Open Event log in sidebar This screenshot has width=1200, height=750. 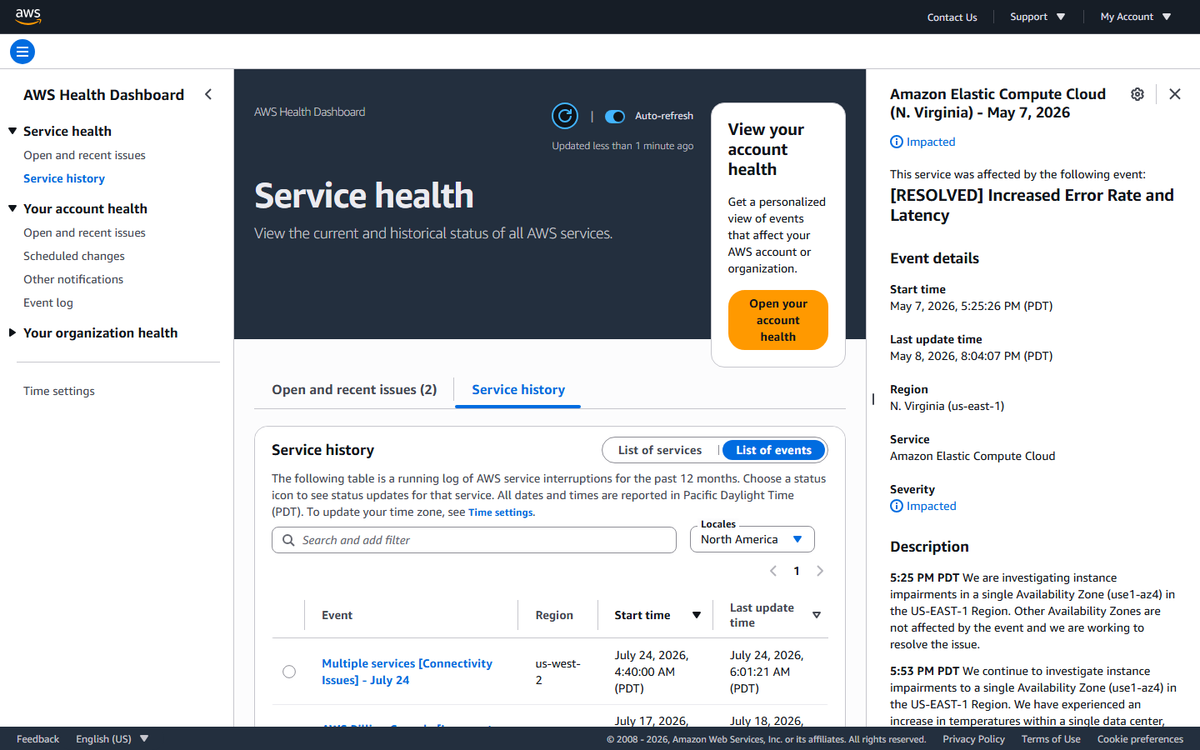[48, 303]
